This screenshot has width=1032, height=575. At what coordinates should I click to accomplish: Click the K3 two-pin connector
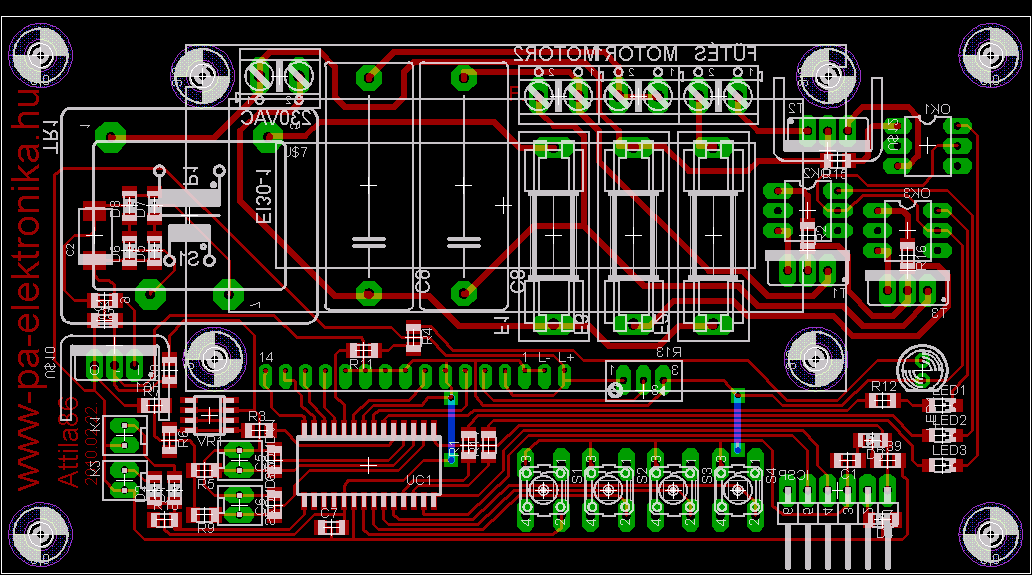pyautogui.click(x=124, y=479)
